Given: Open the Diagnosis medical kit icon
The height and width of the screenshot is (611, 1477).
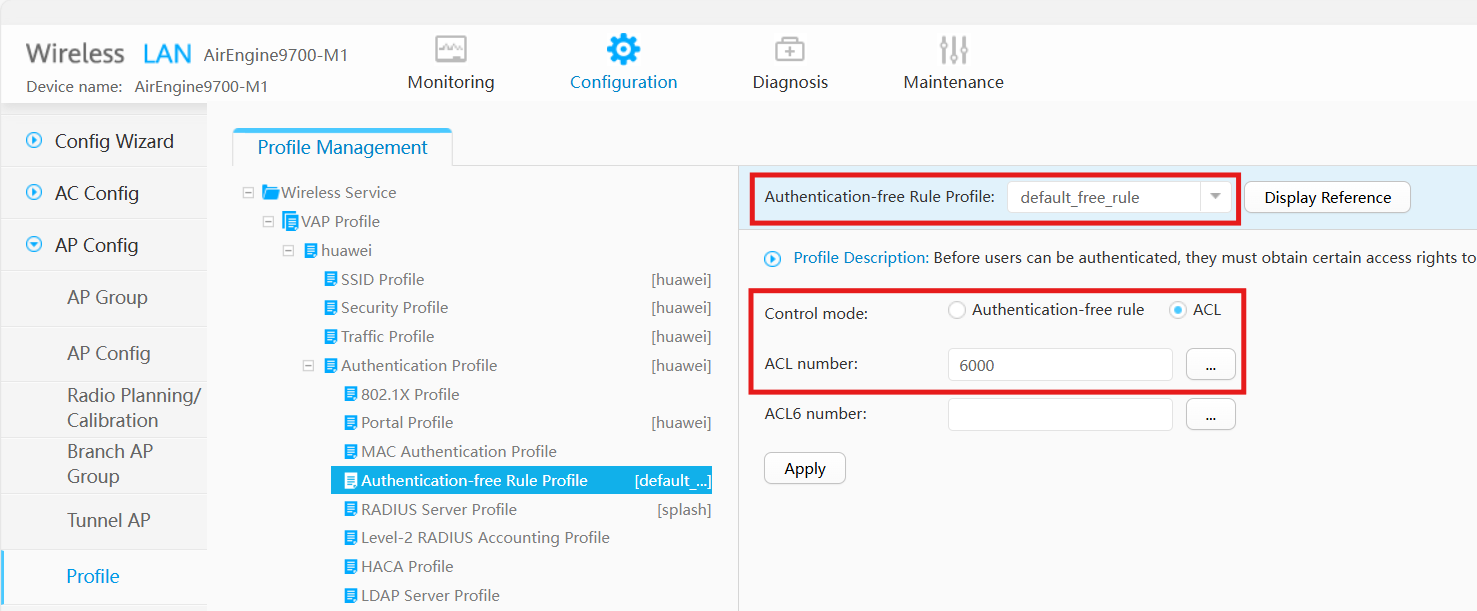Looking at the screenshot, I should [790, 49].
